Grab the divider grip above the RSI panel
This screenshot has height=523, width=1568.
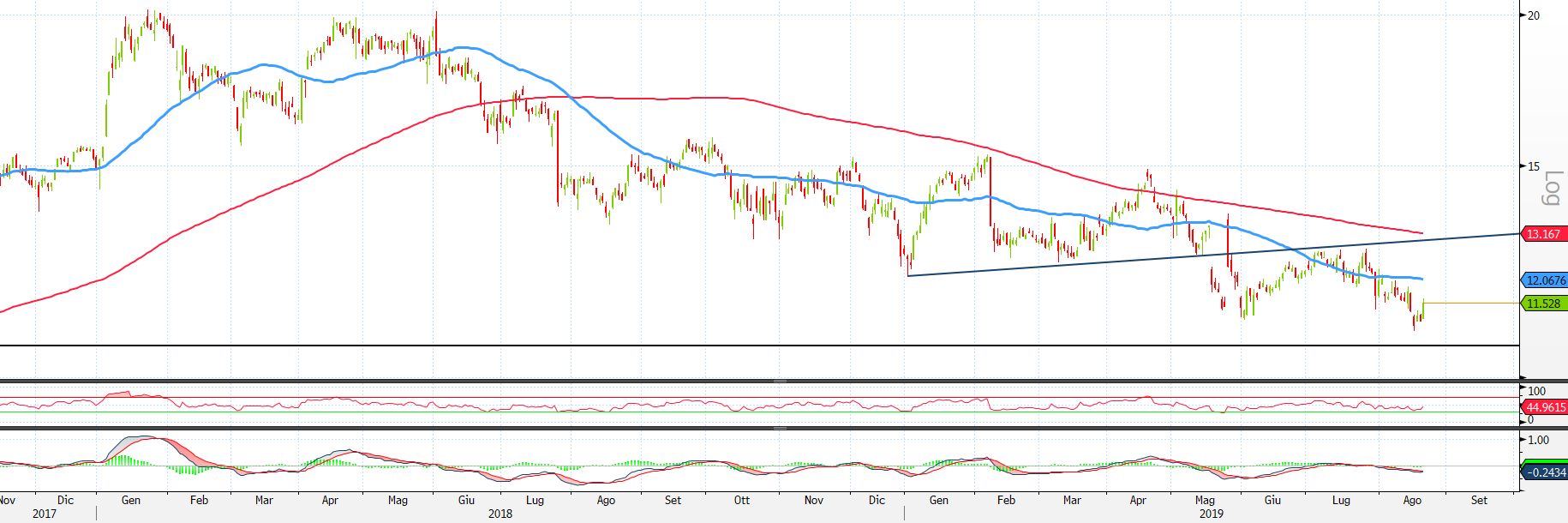click(x=780, y=381)
